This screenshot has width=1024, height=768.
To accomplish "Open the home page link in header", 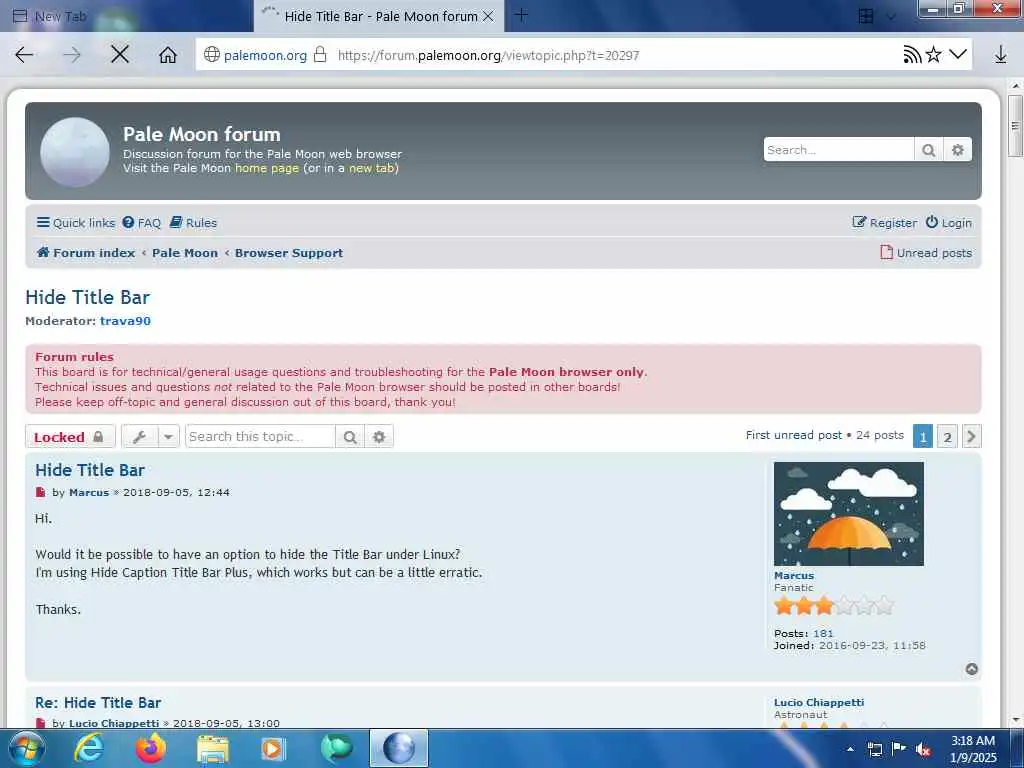I will 266,168.
